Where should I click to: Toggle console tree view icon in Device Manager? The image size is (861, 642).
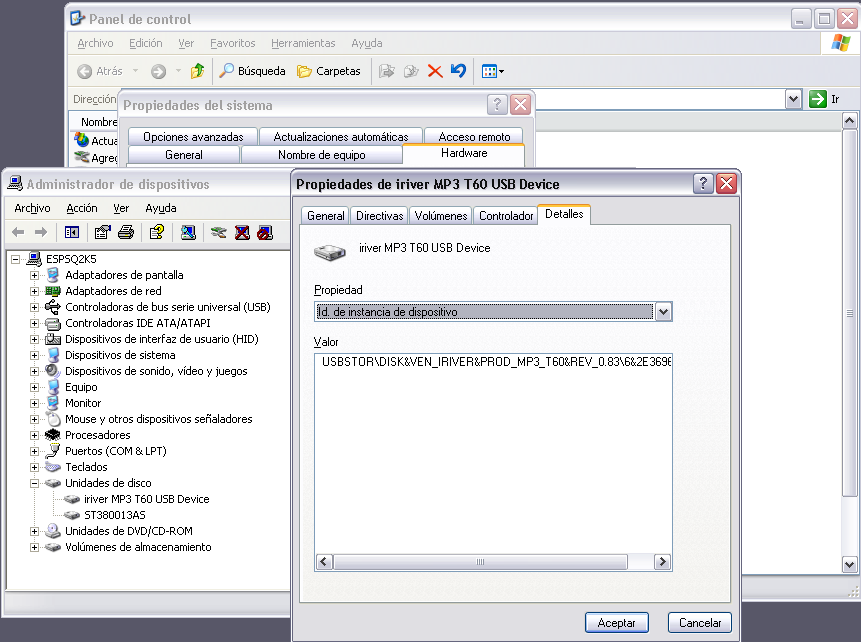(72, 232)
